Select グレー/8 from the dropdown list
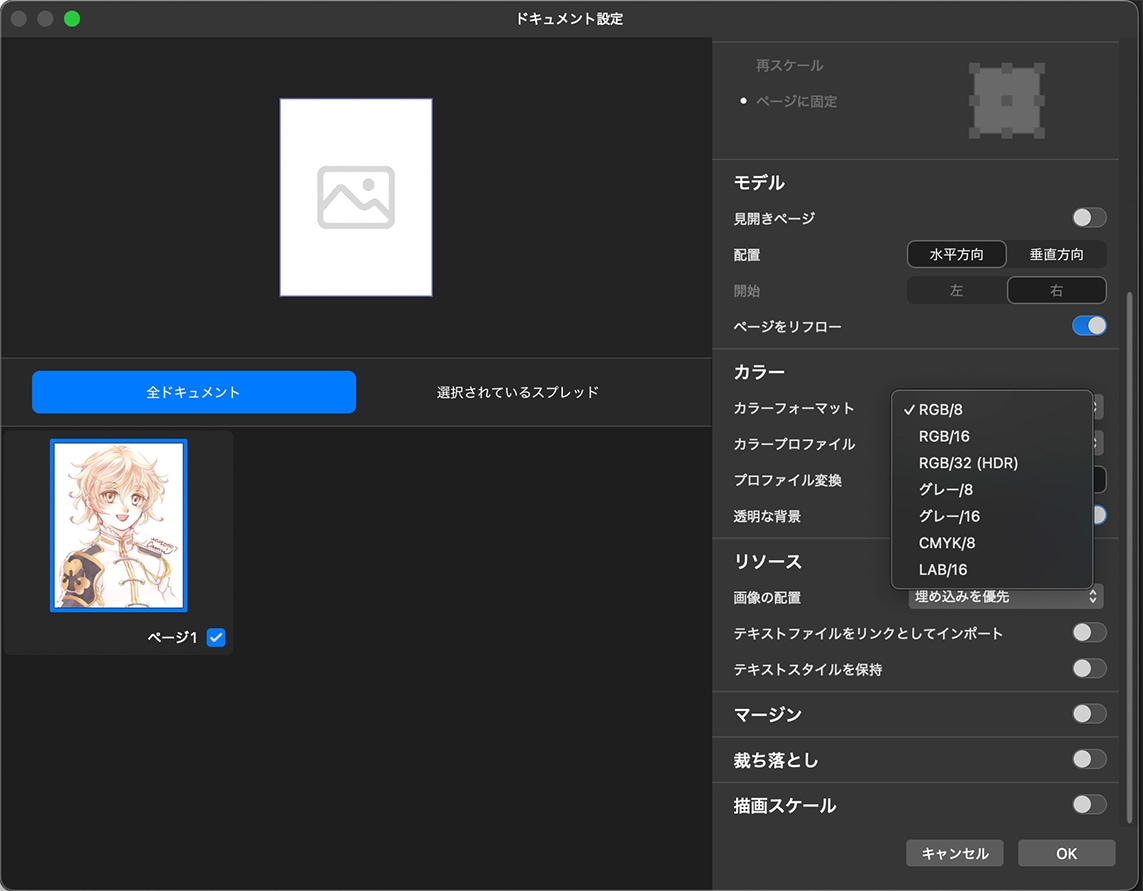Viewport: 1143px width, 891px height. [945, 489]
